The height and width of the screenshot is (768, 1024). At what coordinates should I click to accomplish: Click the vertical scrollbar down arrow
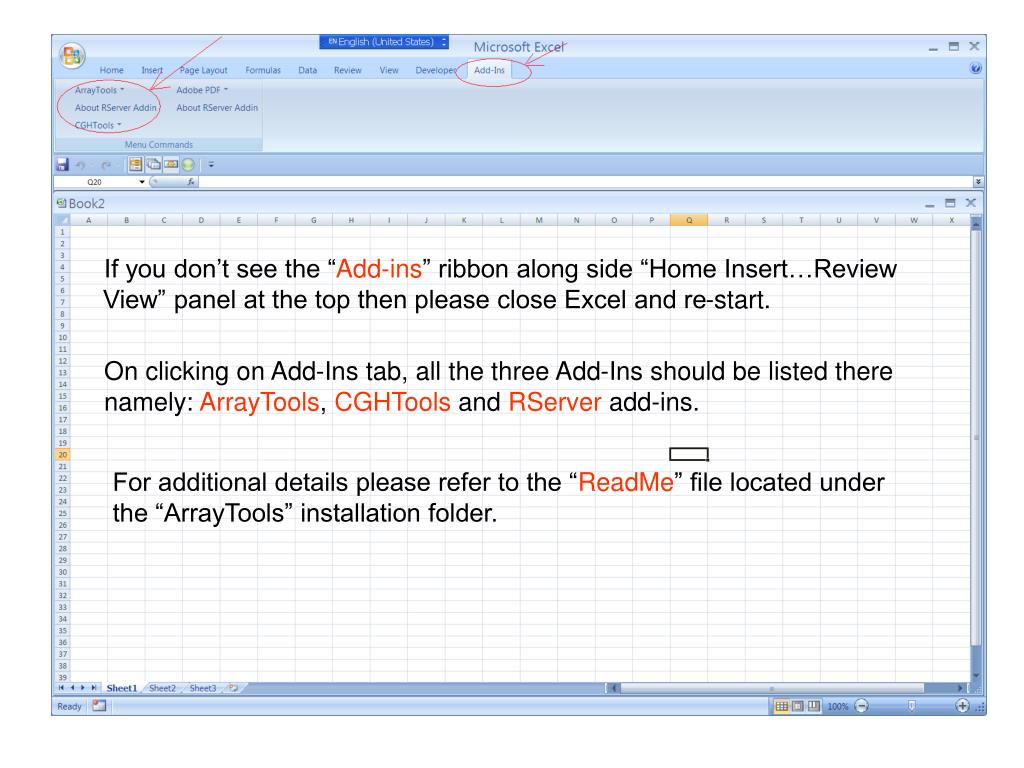click(x=976, y=676)
